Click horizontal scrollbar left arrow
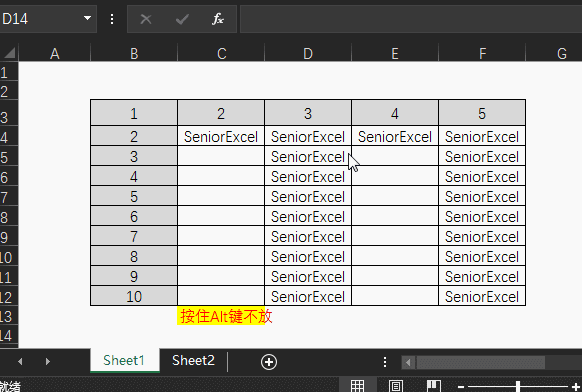The width and height of the screenshot is (582, 392). click(x=409, y=362)
